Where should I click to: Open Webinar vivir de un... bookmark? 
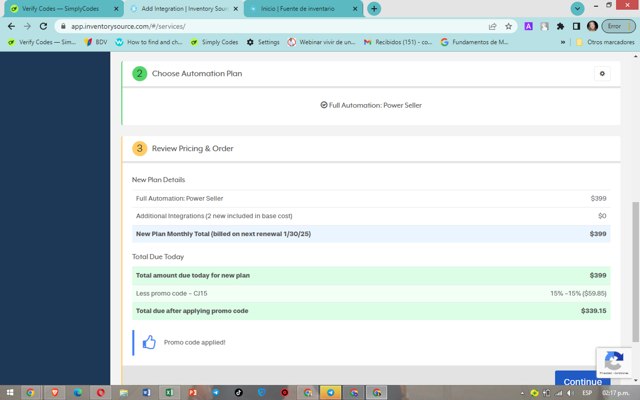coord(322,42)
